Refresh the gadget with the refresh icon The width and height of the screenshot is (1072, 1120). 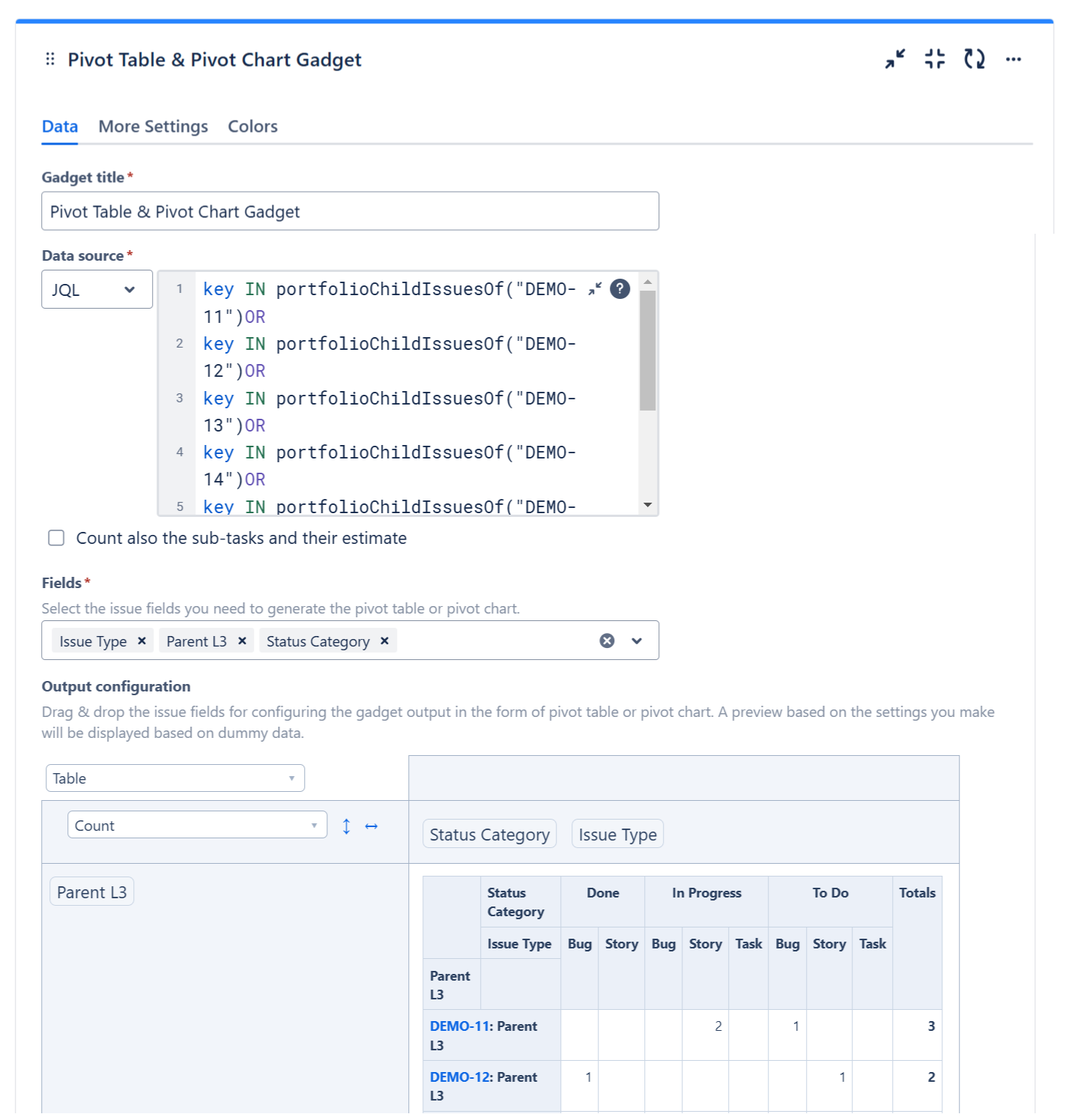pyautogui.click(x=974, y=59)
